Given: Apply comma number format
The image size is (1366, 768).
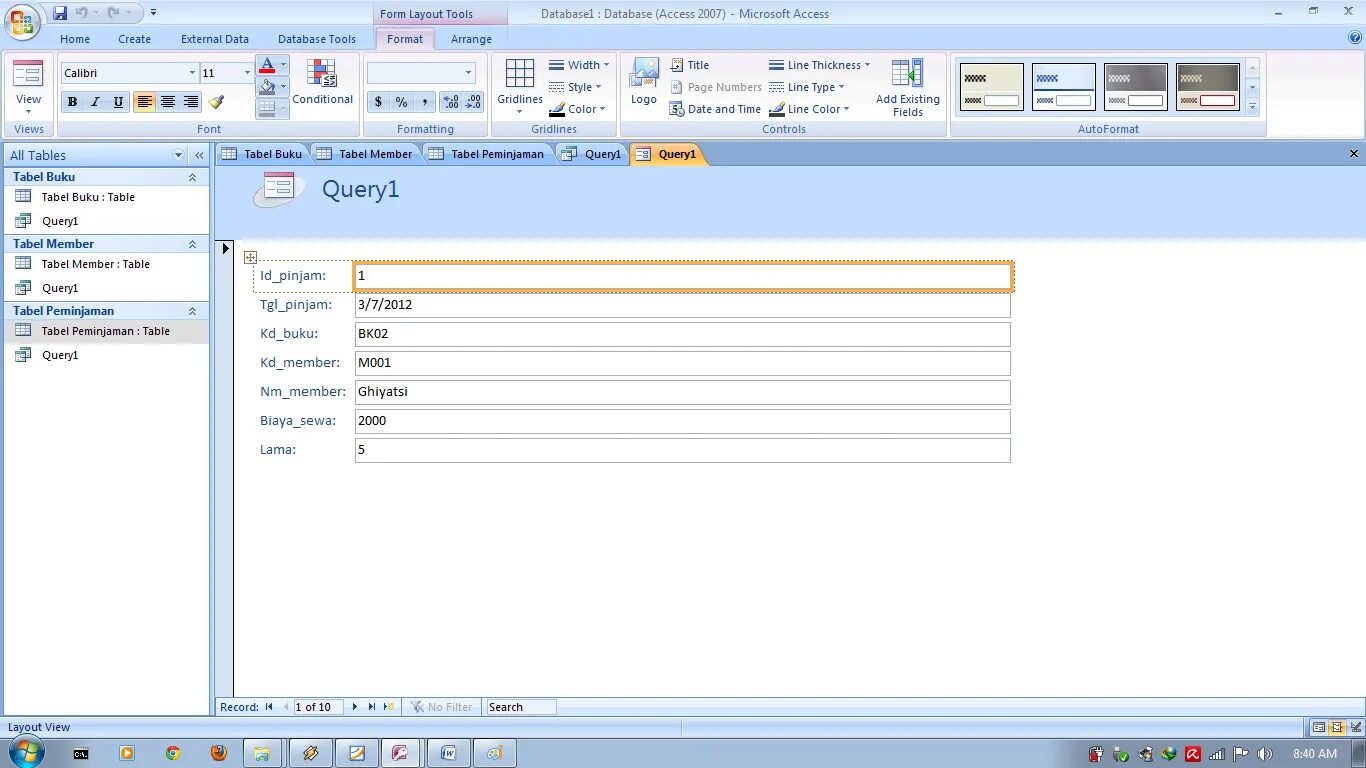Looking at the screenshot, I should pos(424,102).
